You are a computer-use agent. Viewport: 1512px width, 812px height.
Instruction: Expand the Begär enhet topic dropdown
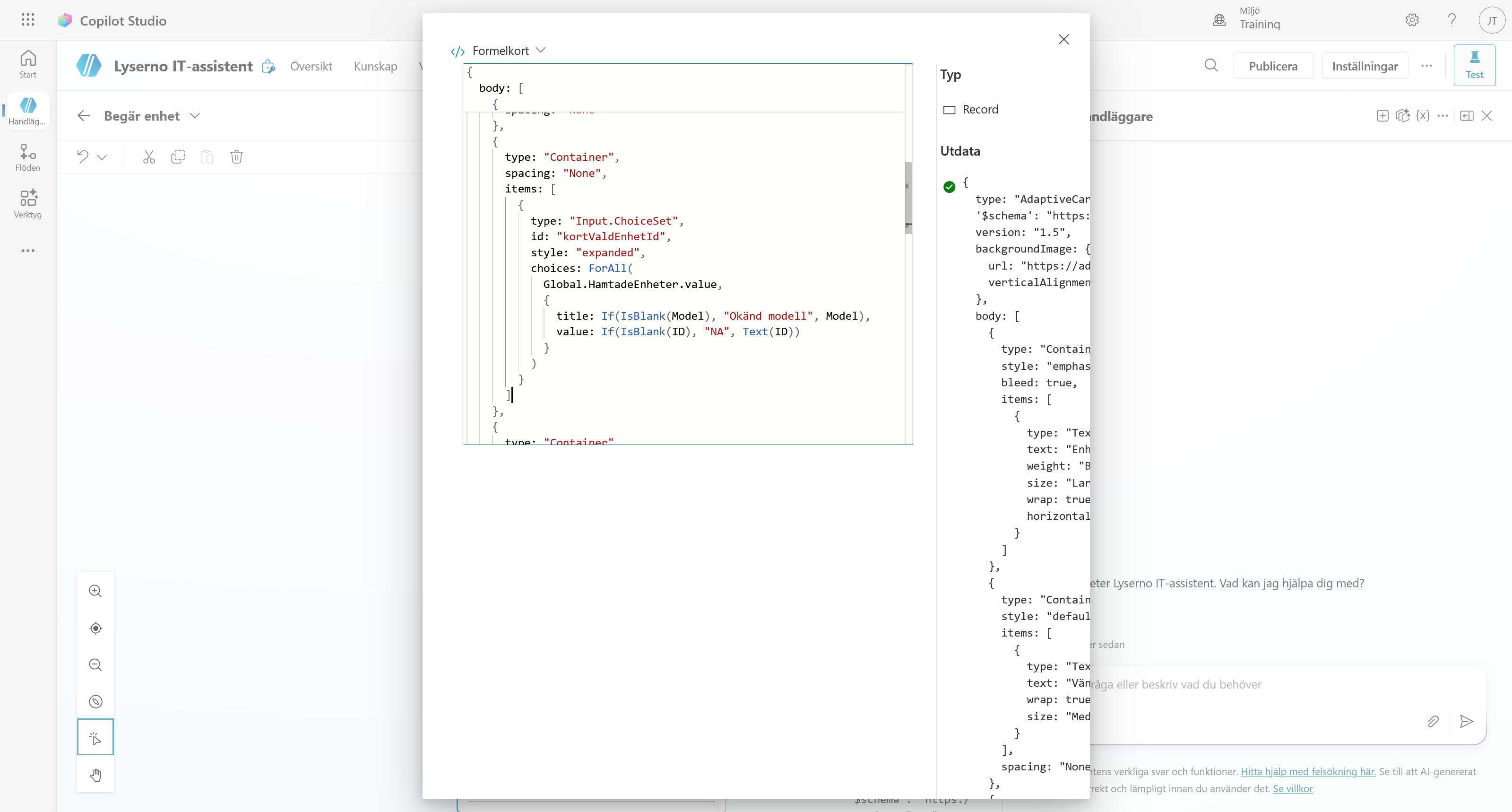196,116
